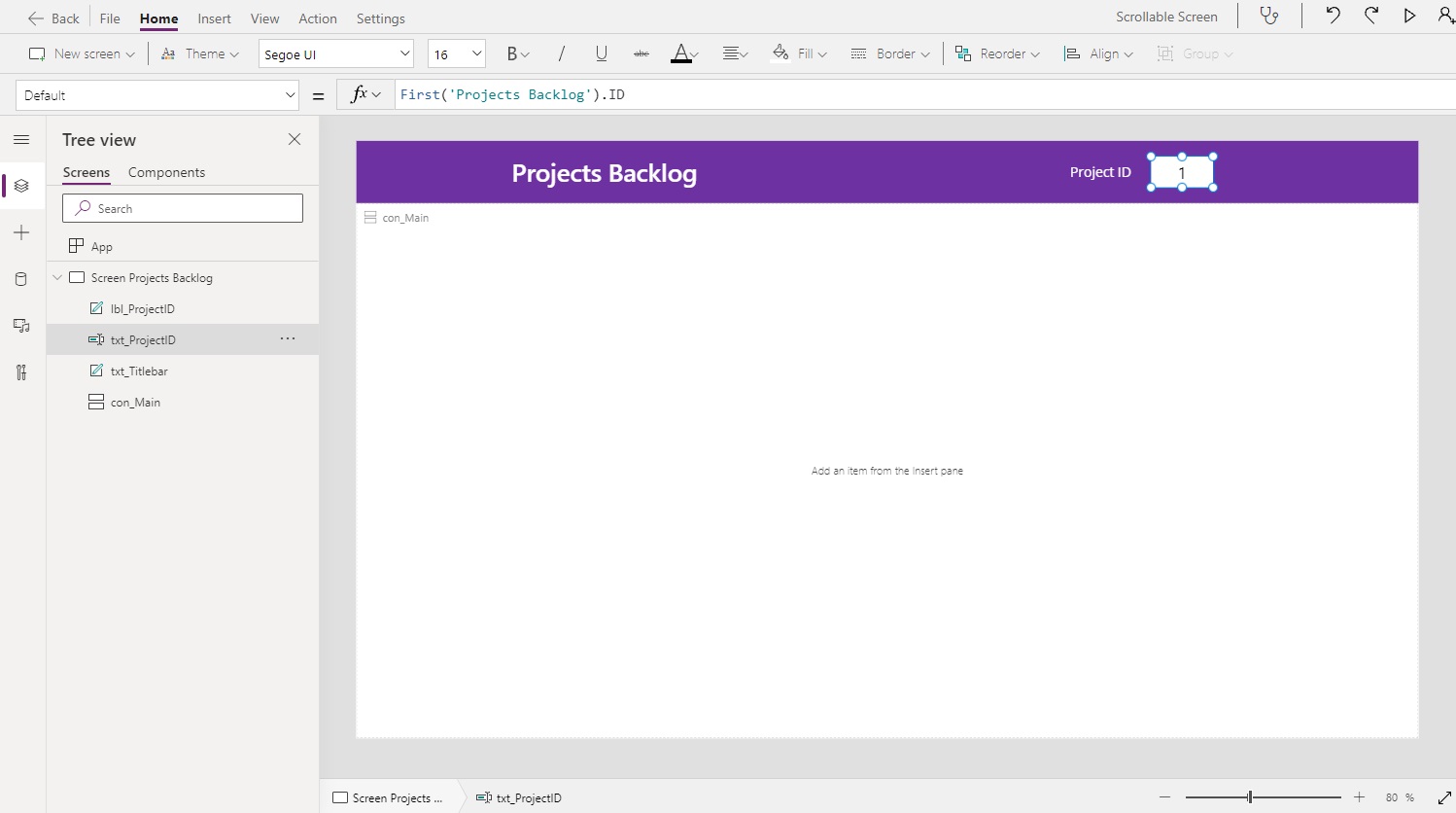Open the Action menu
1456x813 pixels.
(x=318, y=18)
